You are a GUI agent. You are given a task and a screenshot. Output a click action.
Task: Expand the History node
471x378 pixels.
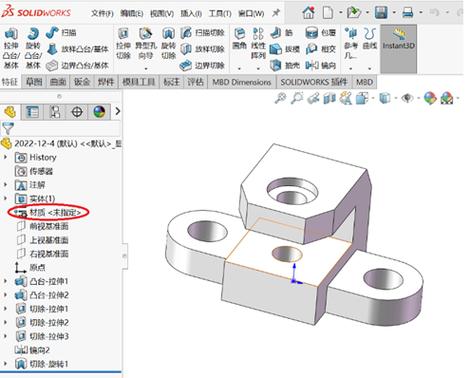coord(5,157)
